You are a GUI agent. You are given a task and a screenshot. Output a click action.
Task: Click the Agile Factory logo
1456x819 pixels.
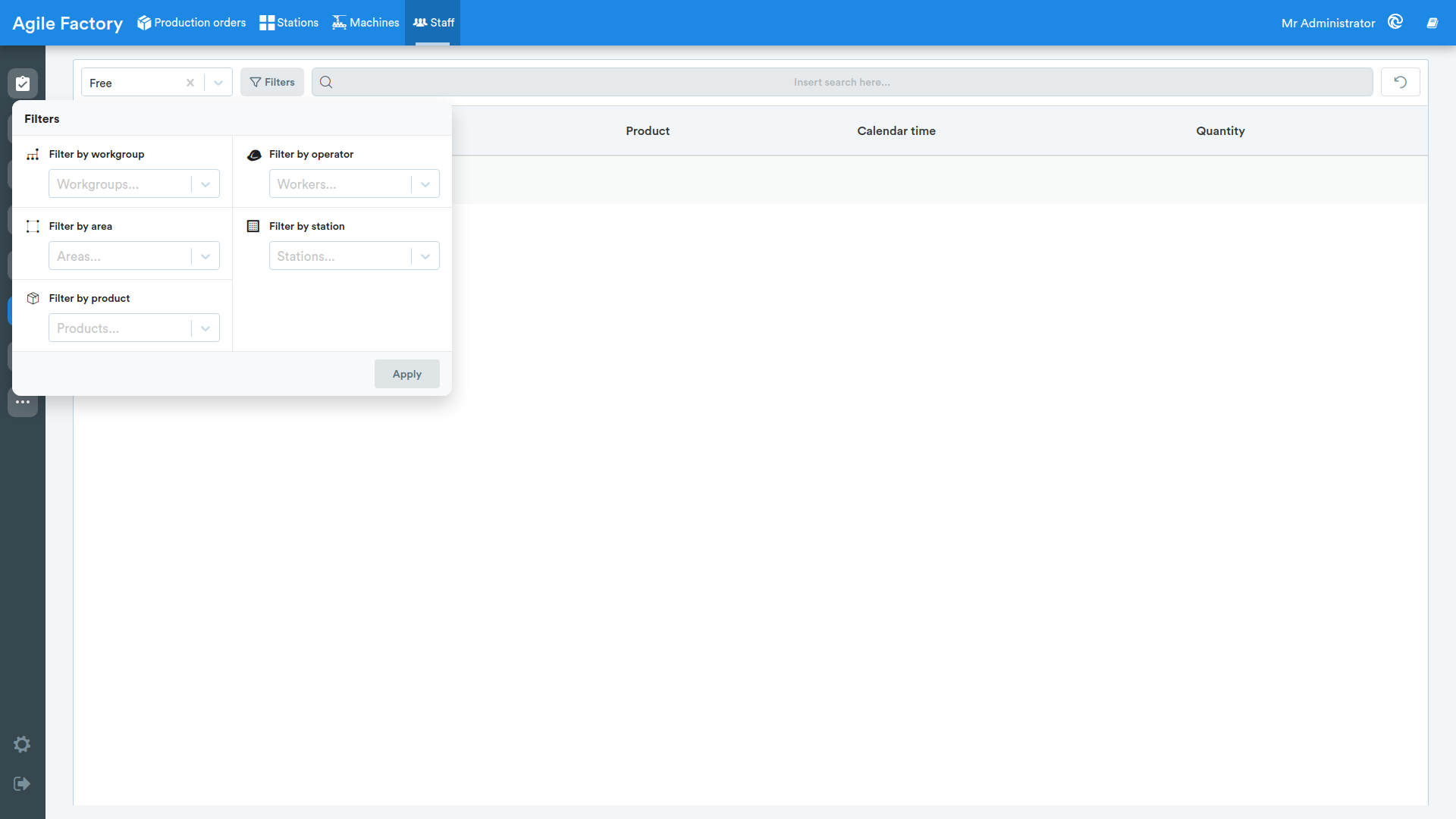coord(67,24)
